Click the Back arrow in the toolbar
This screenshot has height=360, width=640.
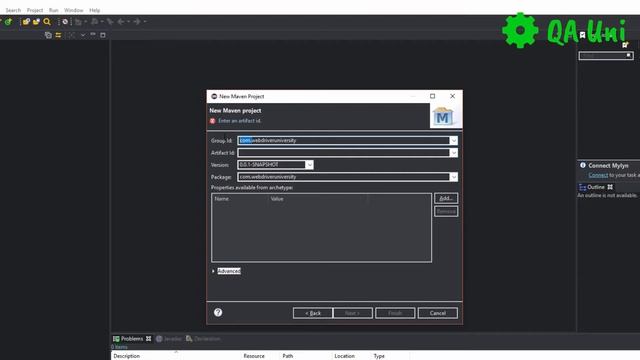[121, 22]
